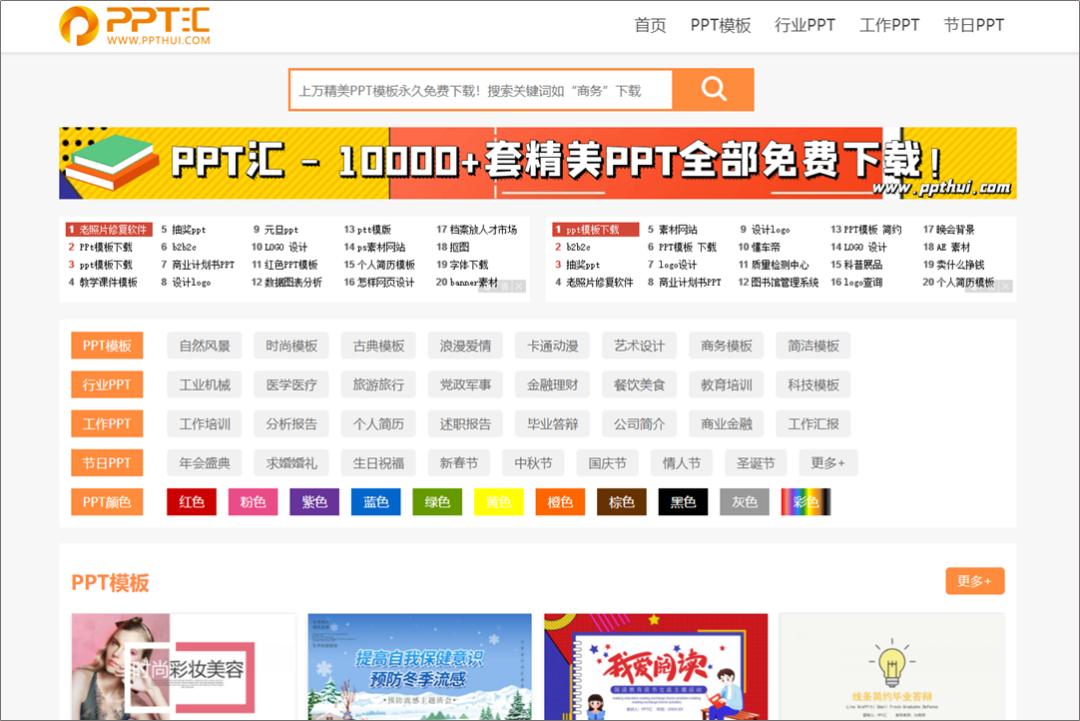Expand 更多+ in the holiday category row
Image resolution: width=1080 pixels, height=721 pixels.
pyautogui.click(x=827, y=463)
